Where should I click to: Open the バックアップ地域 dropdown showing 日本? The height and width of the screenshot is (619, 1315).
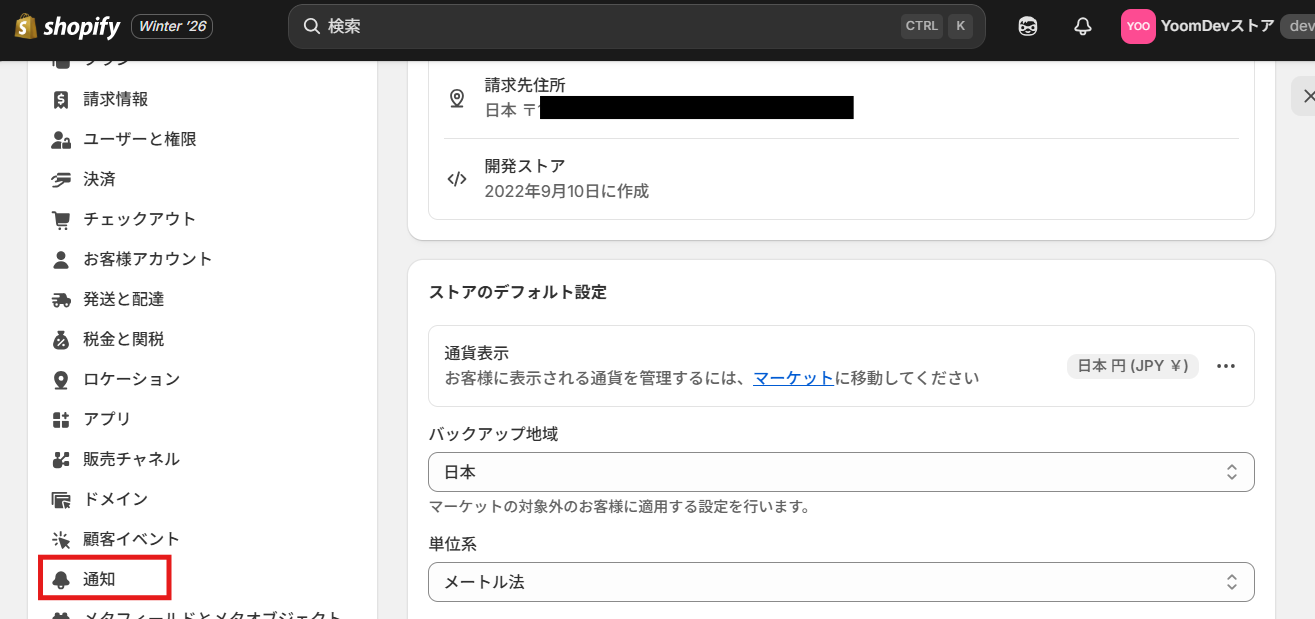[x=840, y=472]
